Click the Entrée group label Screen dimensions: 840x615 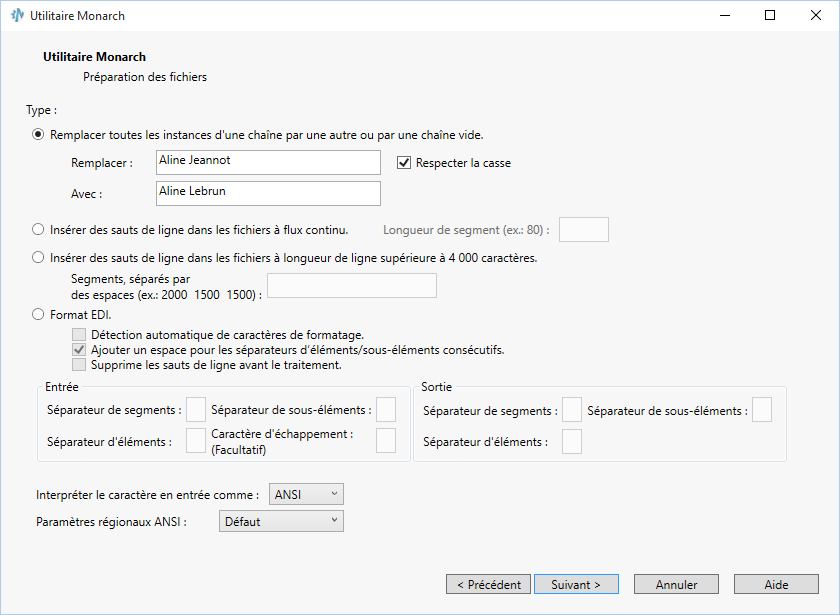pyautogui.click(x=62, y=387)
